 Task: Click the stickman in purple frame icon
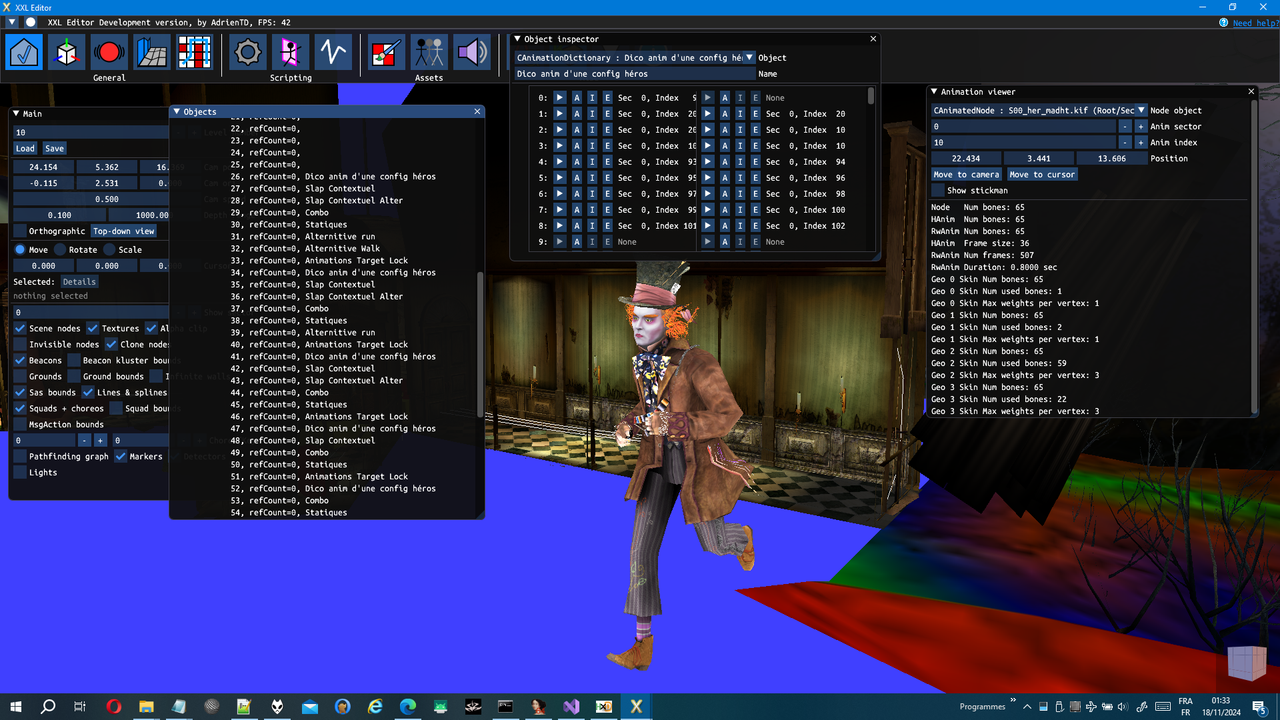(290, 52)
